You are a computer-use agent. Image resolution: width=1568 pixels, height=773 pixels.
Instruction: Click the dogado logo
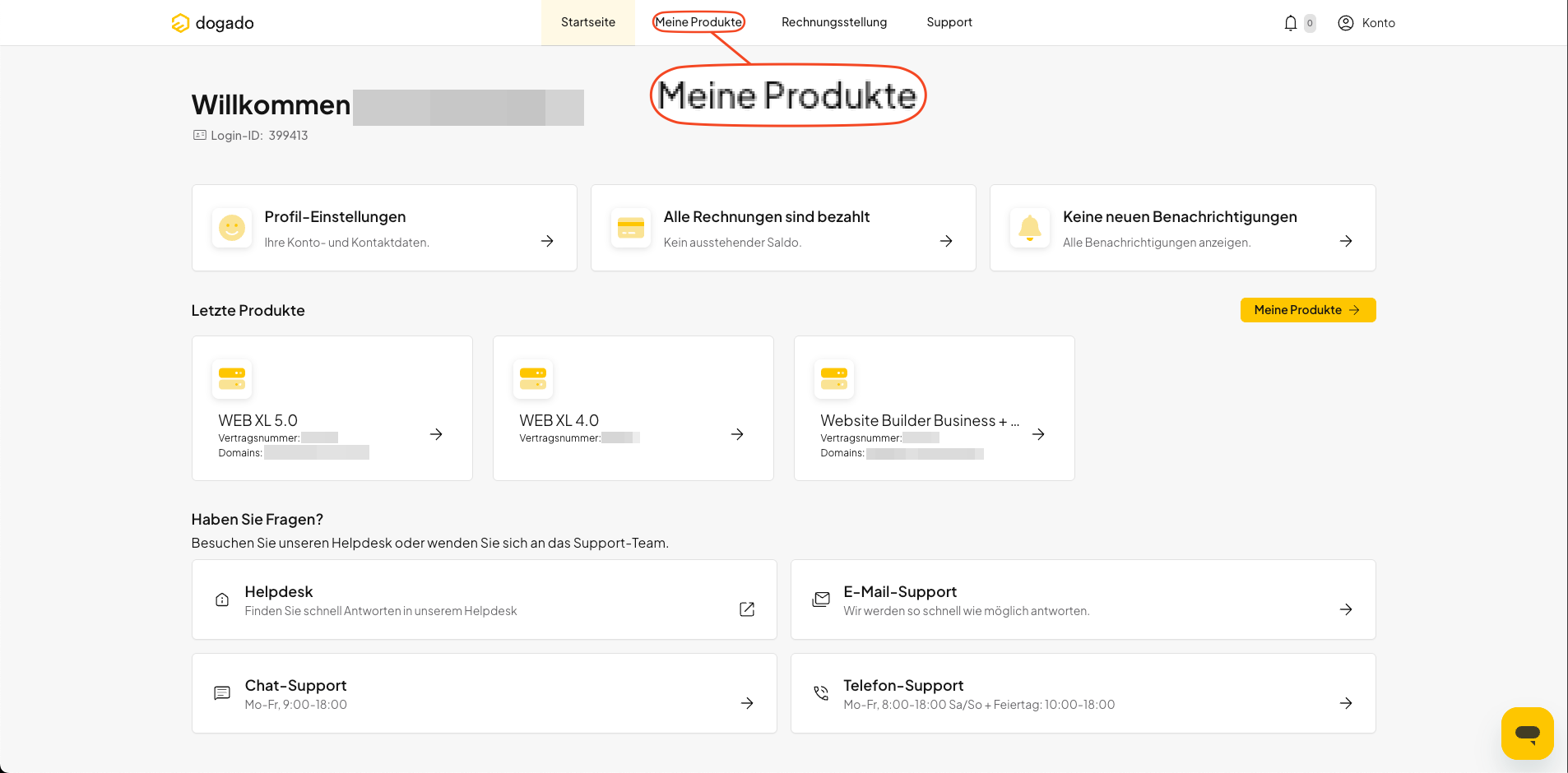(212, 23)
